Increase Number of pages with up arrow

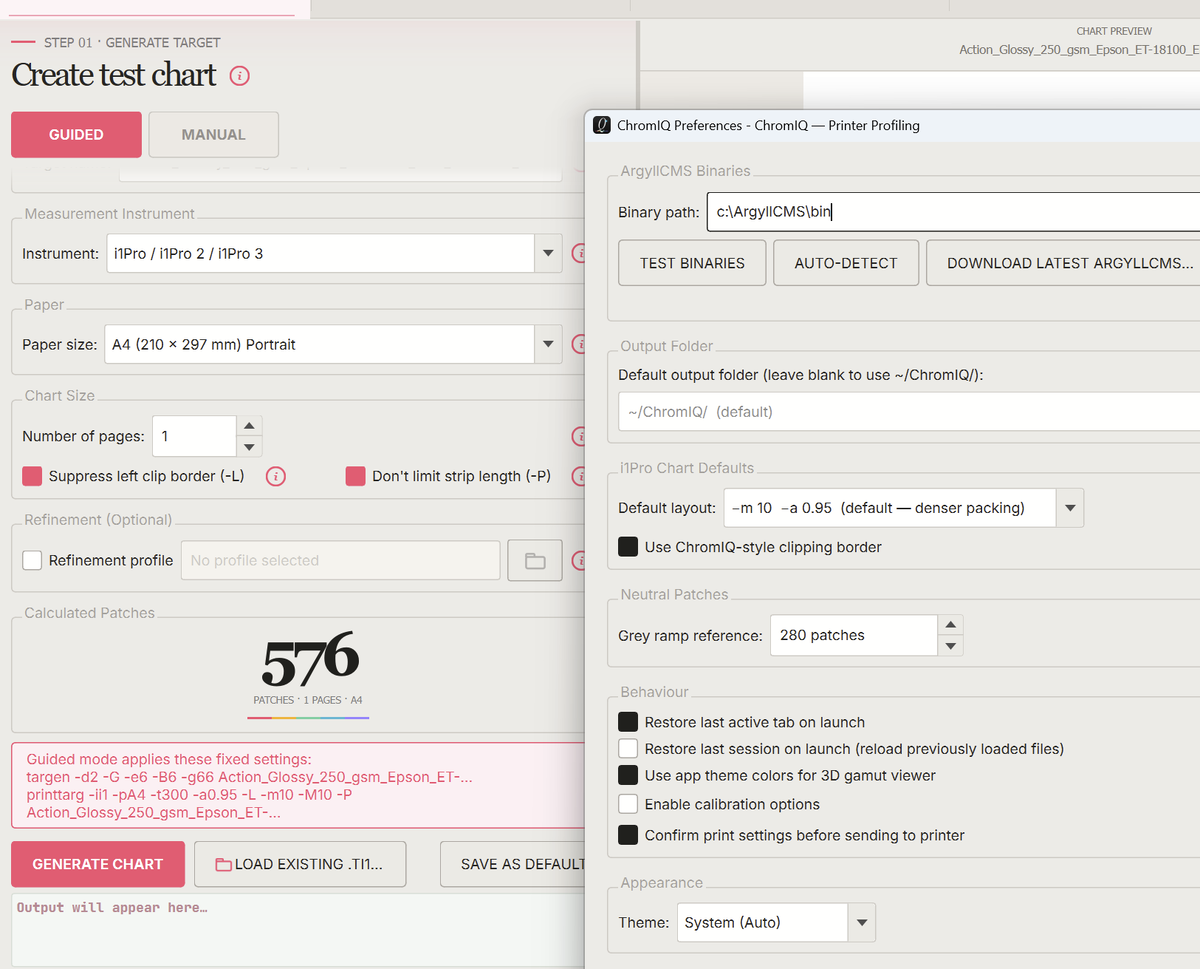[x=250, y=426]
